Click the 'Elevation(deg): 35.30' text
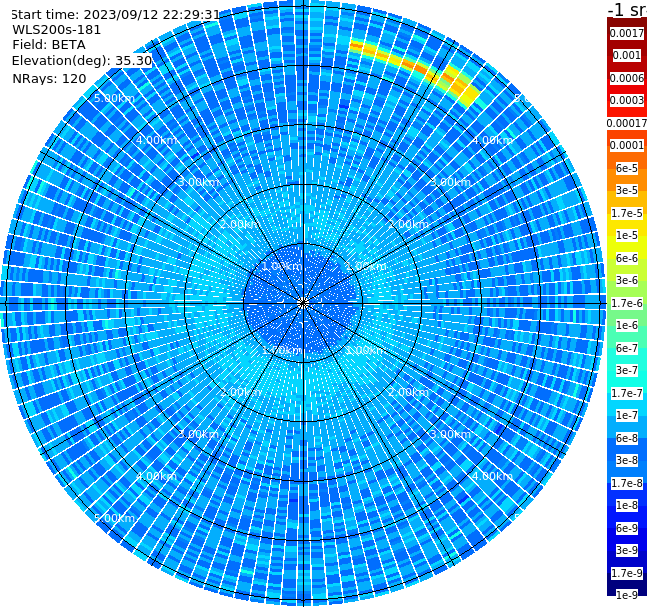Viewport: 647px width, 607px height. coord(82,61)
